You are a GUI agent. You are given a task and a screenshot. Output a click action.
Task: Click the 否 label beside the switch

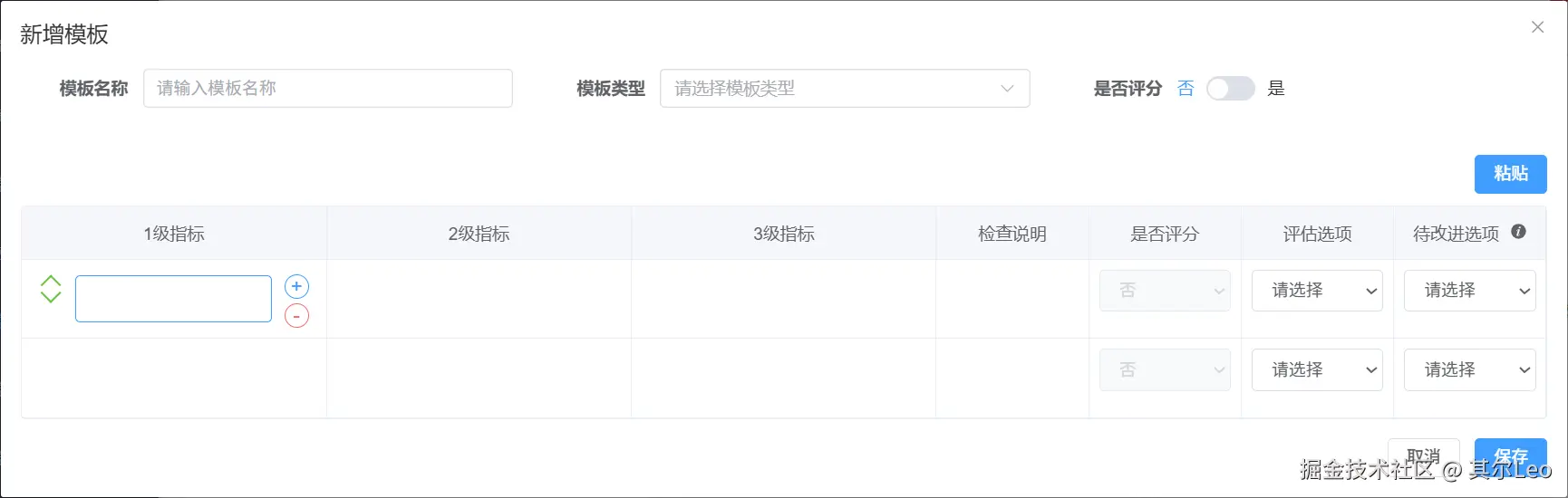[1186, 89]
